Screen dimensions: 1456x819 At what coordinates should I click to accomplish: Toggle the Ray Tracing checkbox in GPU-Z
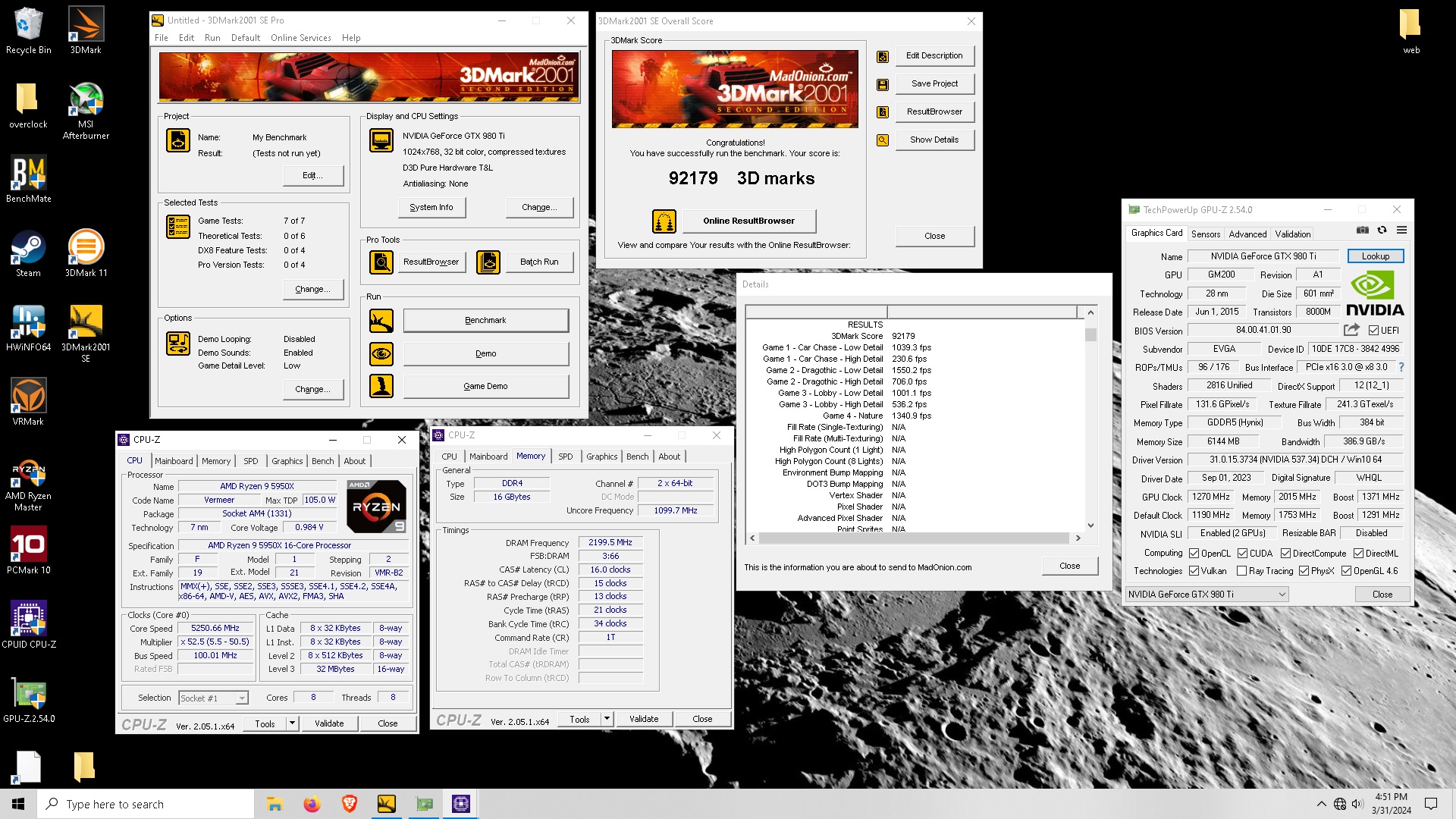(x=1241, y=571)
